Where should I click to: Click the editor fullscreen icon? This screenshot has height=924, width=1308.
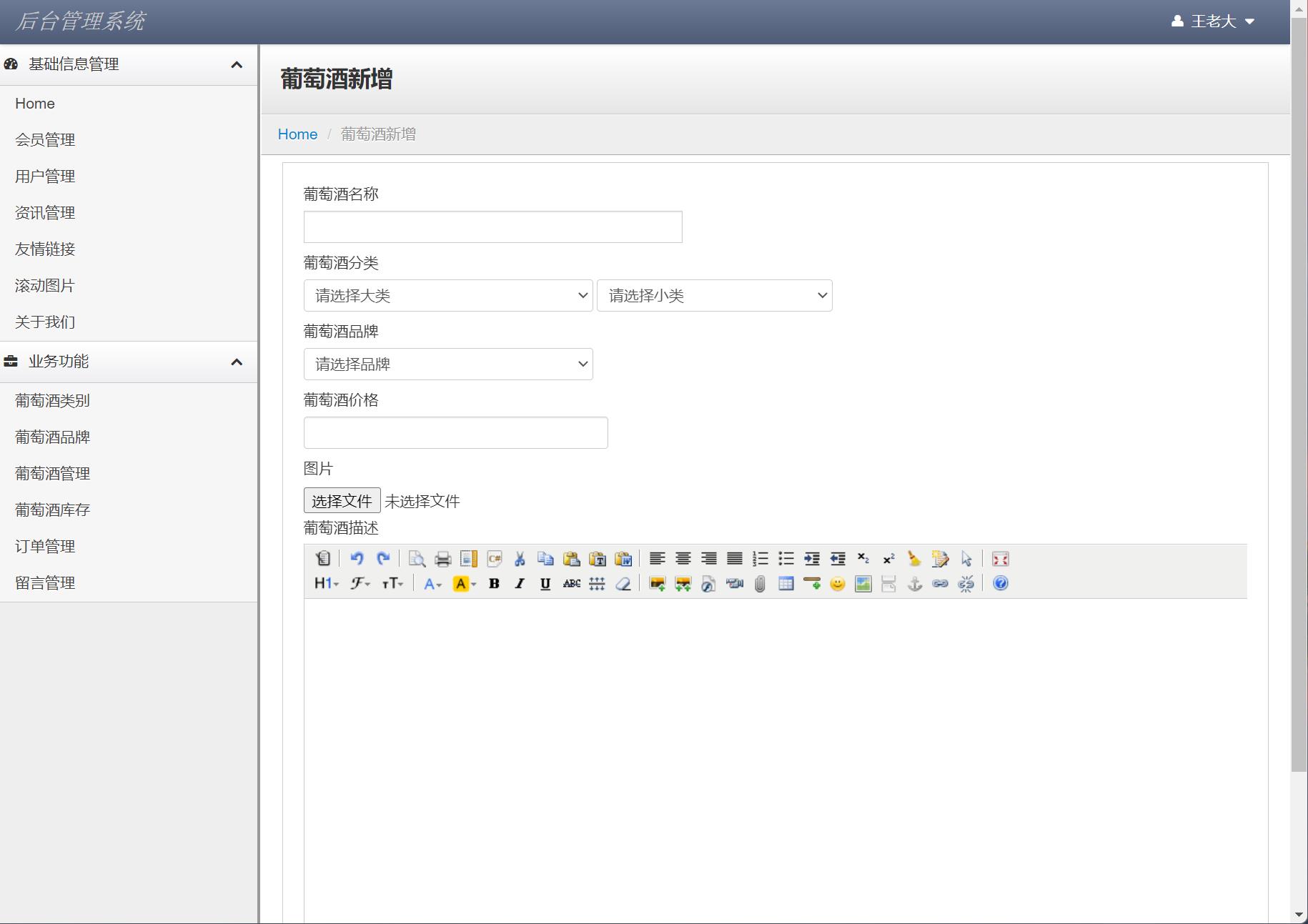click(x=1000, y=559)
